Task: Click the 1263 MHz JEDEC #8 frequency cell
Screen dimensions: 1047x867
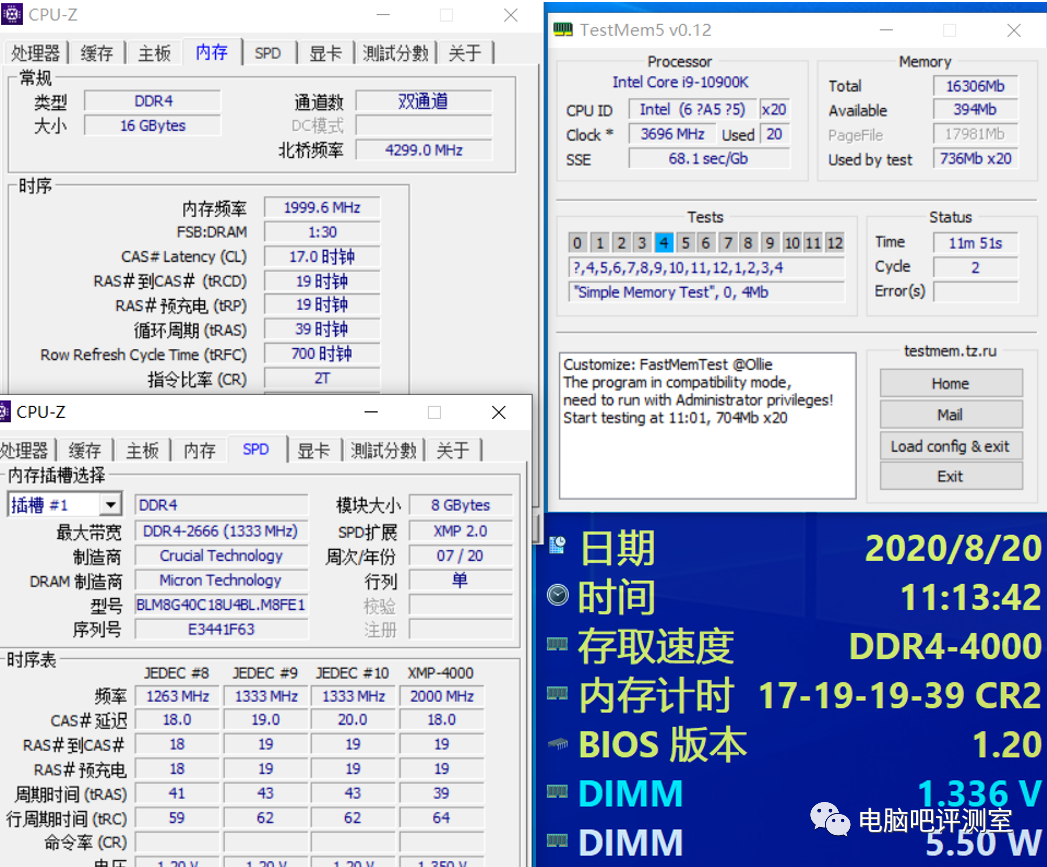Action: click(177, 697)
